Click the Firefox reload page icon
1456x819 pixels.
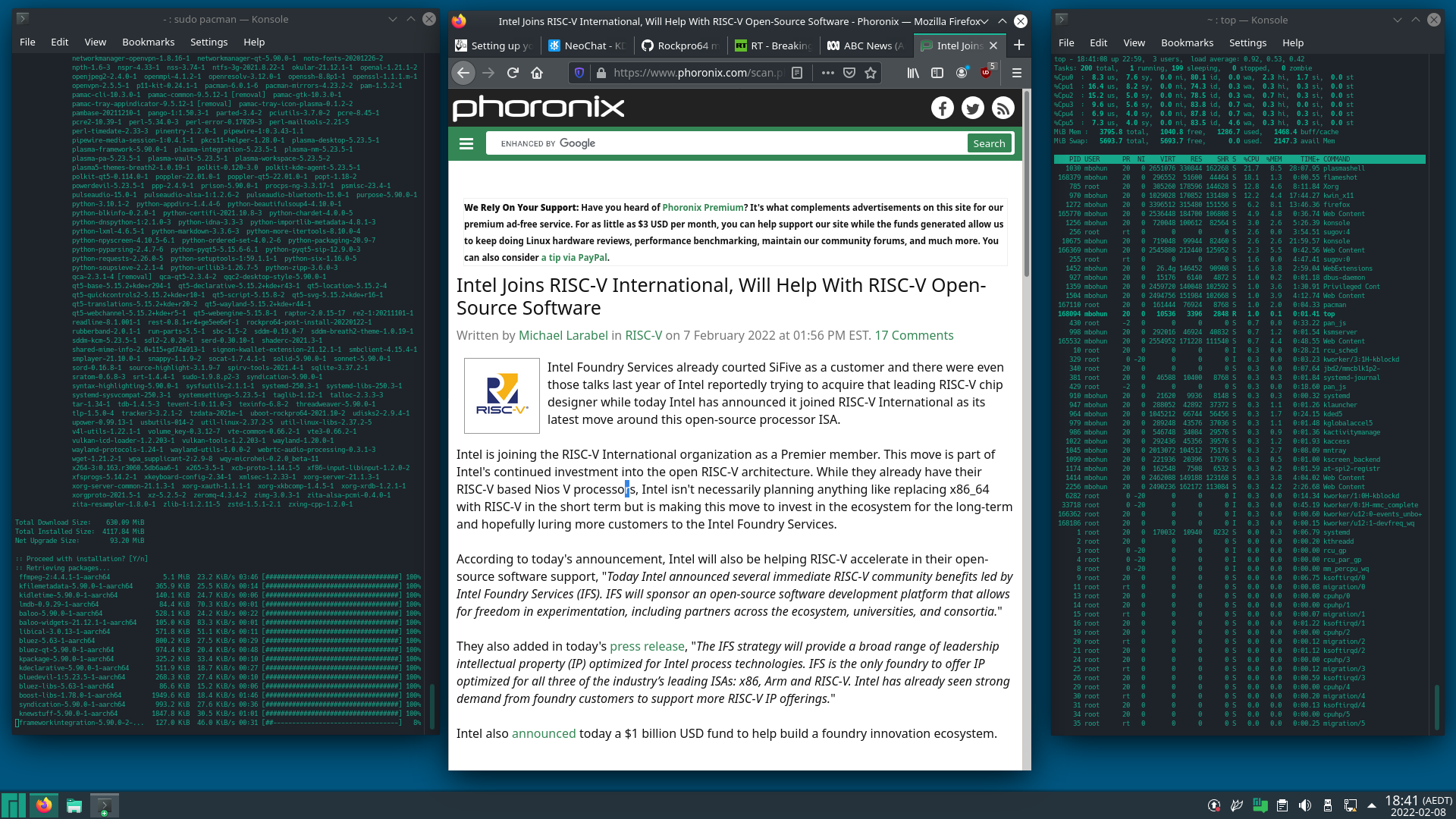click(513, 73)
